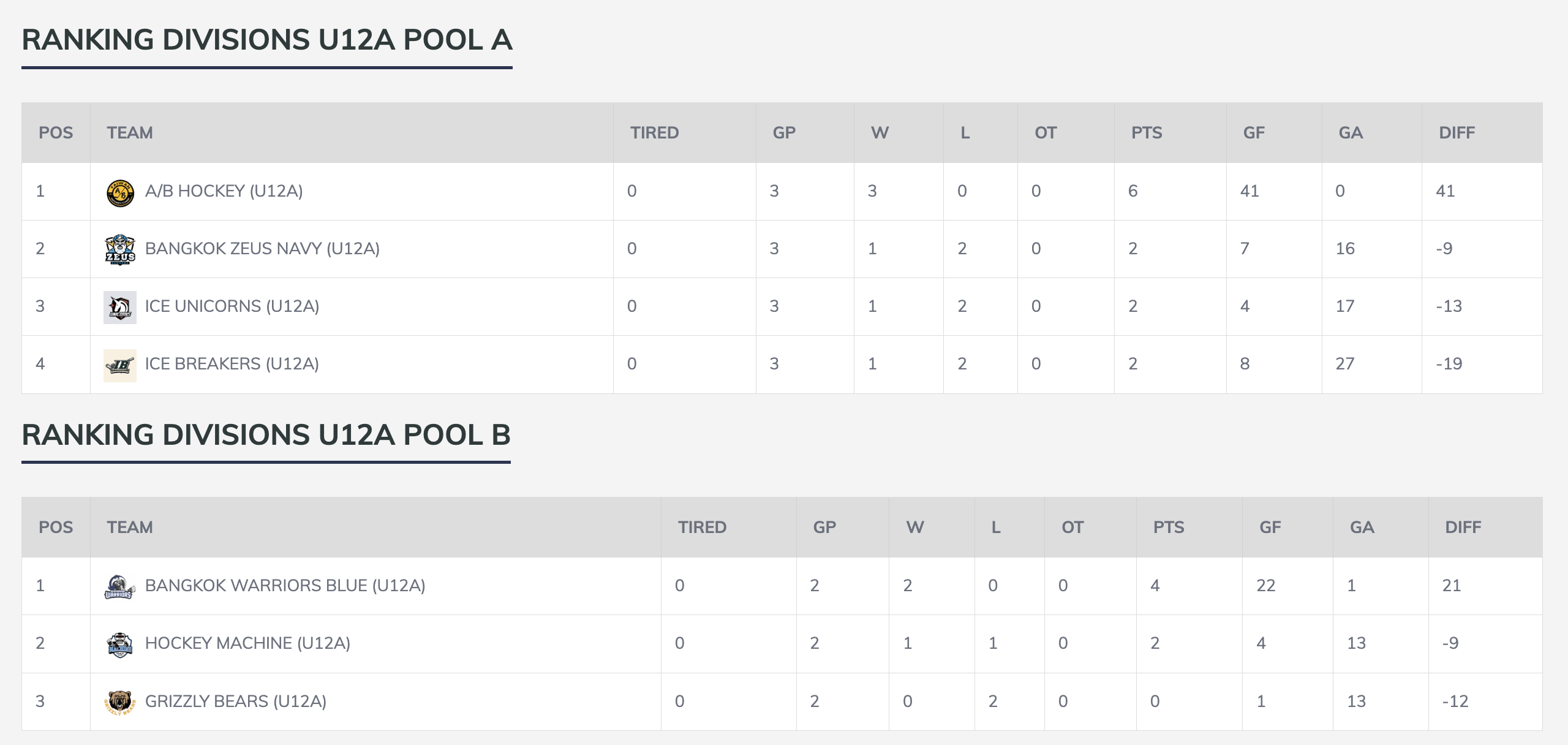The image size is (1568, 745).
Task: Click the Ice Unicorns team logo
Action: click(x=120, y=307)
